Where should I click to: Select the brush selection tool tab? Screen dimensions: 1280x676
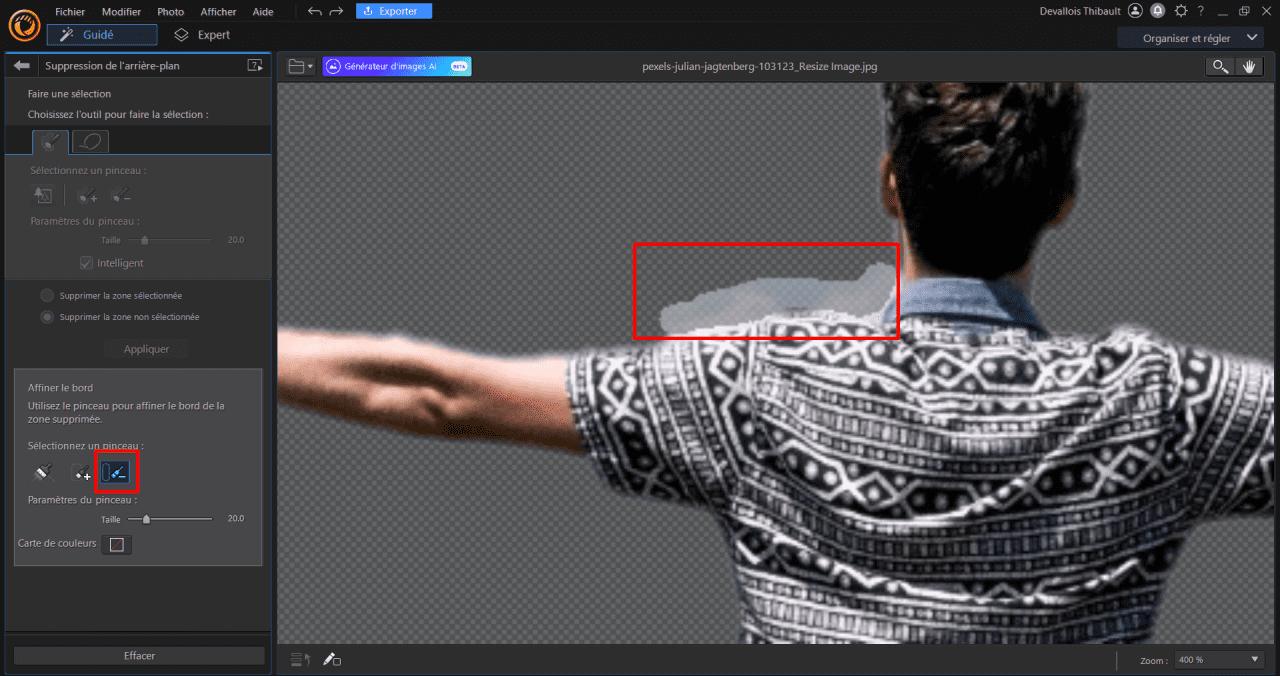[x=50, y=140]
